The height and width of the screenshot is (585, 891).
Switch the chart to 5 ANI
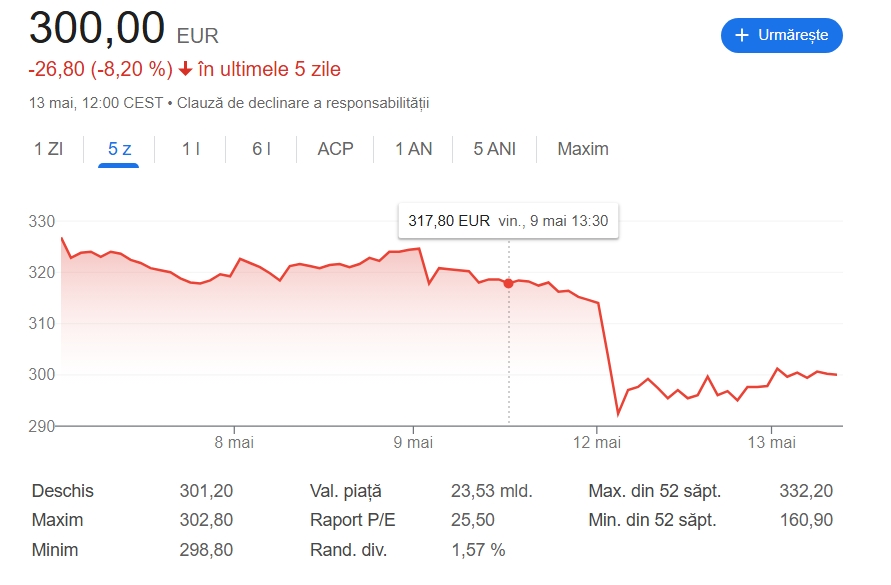(494, 149)
